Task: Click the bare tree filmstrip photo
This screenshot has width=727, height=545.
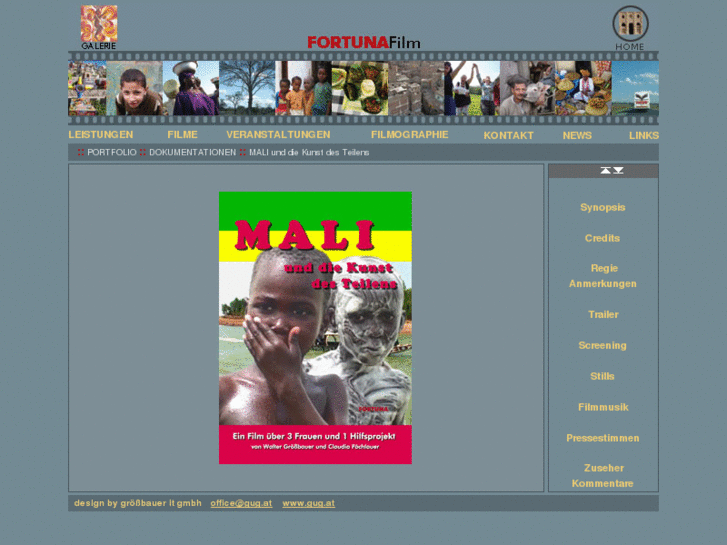Action: pos(247,88)
